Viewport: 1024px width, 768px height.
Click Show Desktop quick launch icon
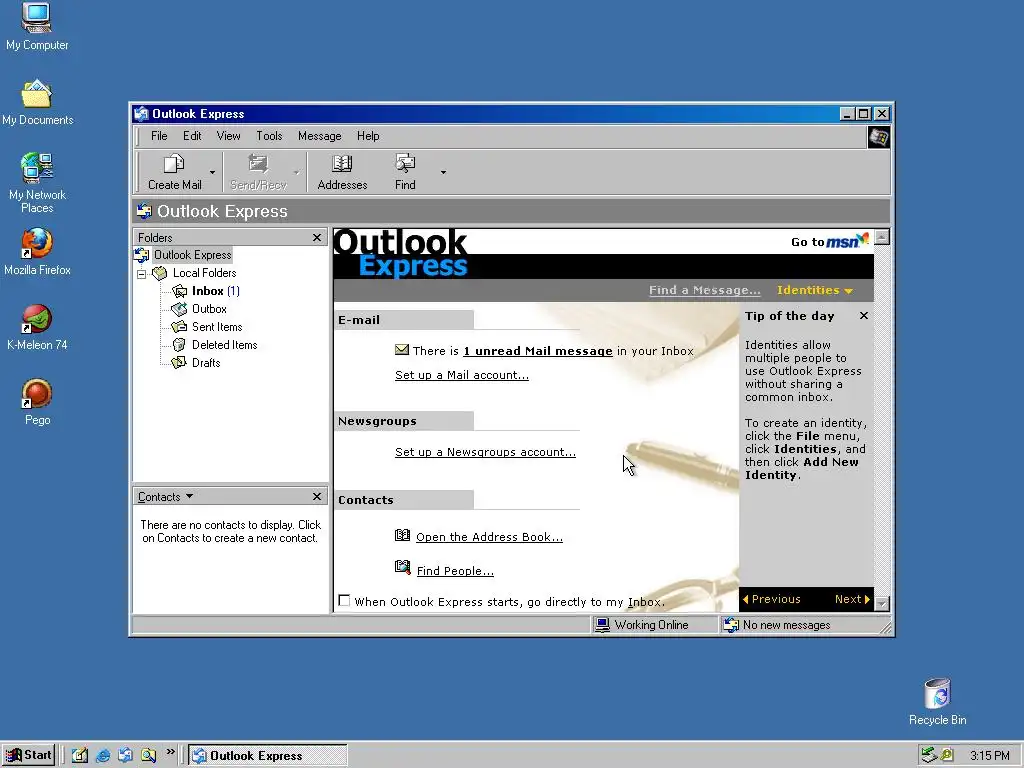[x=80, y=756]
